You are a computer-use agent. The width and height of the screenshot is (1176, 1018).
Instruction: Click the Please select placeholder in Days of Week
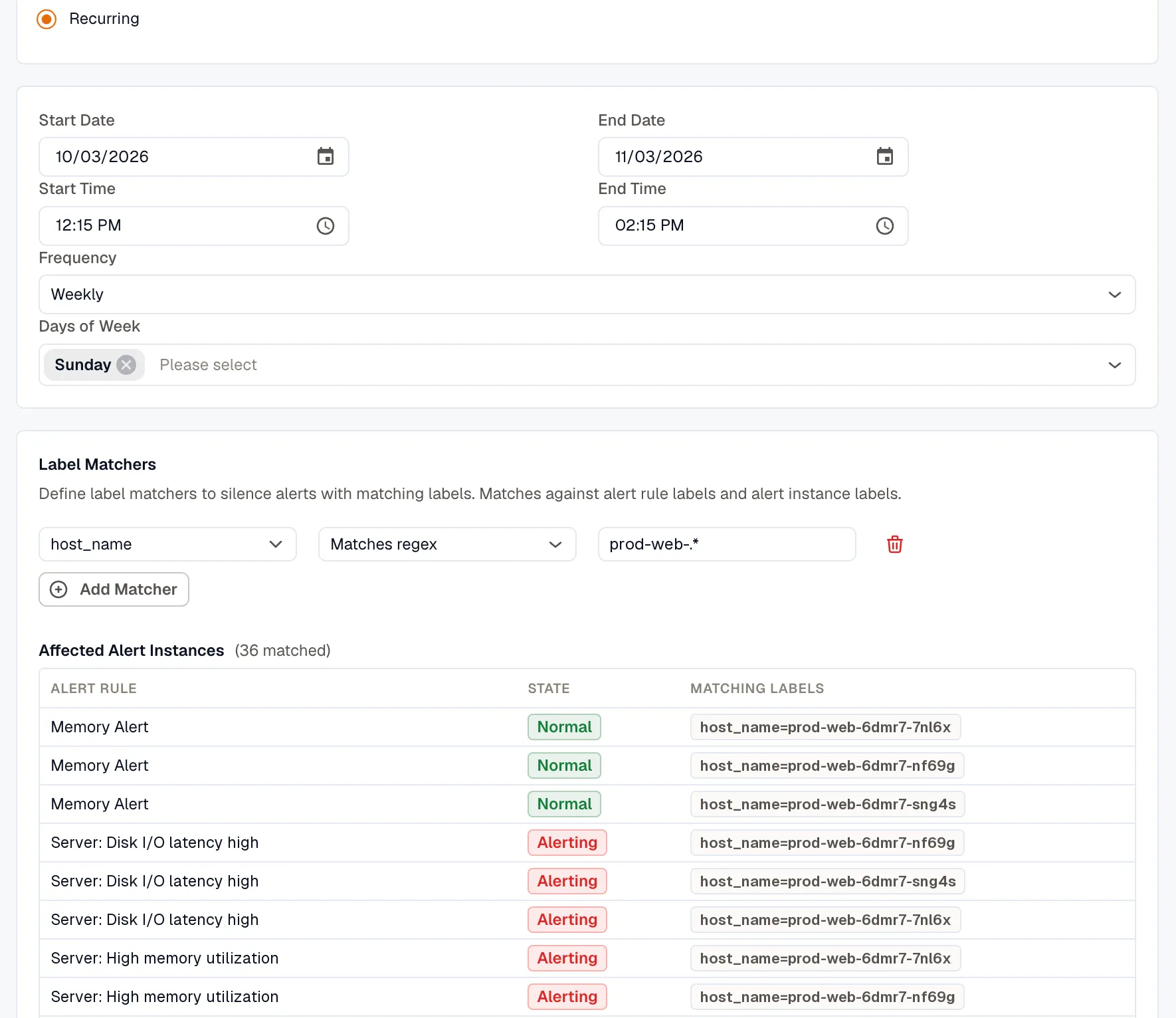click(208, 365)
